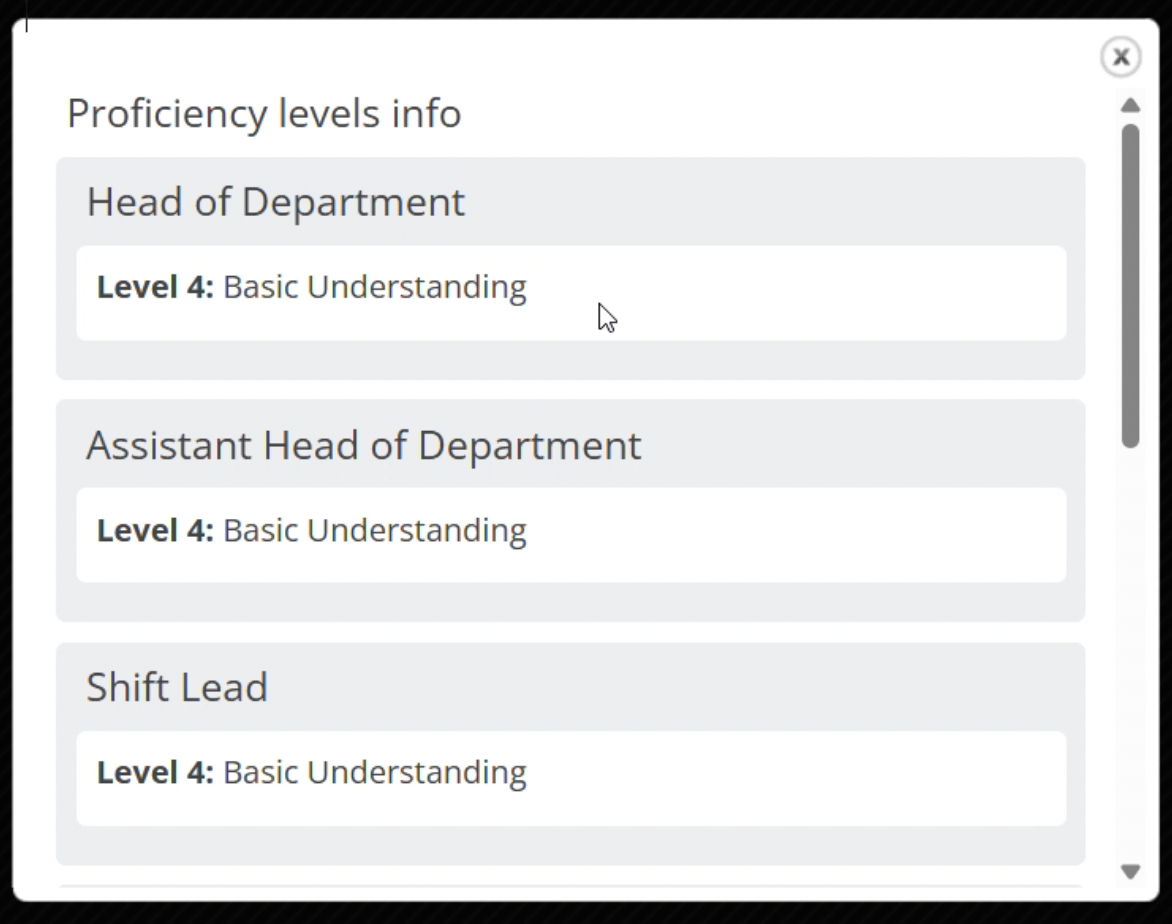This screenshot has width=1172, height=924.
Task: Click empty space in Shift Lead level box
Action: pyautogui.click(x=800, y=778)
